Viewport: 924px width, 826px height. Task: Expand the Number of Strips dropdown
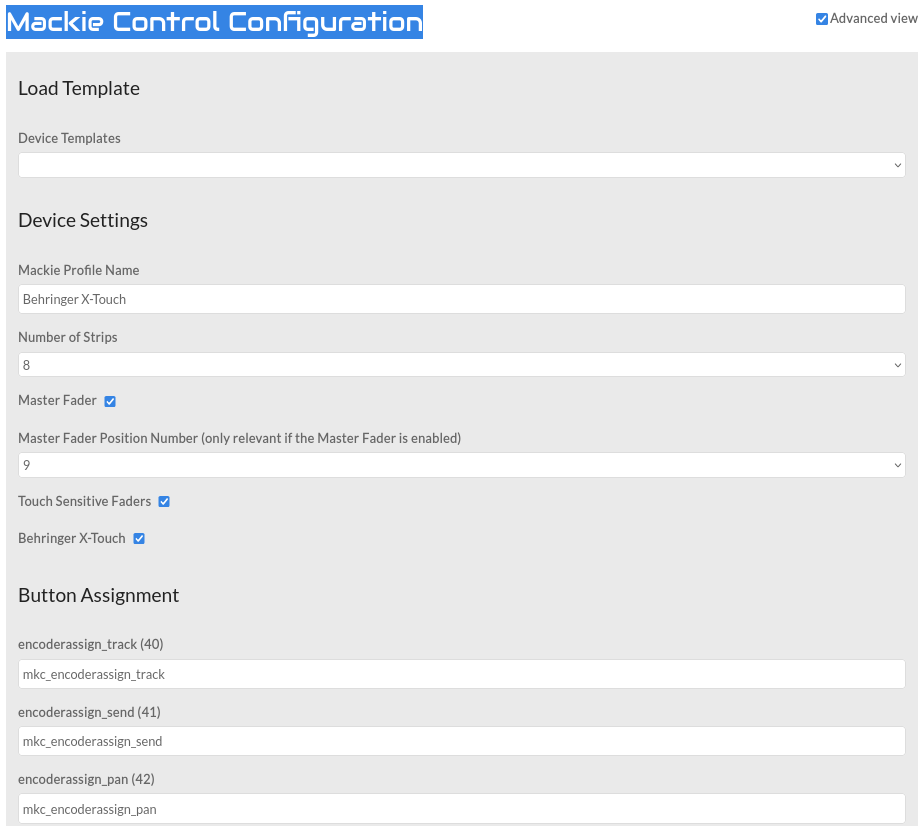(x=461, y=365)
